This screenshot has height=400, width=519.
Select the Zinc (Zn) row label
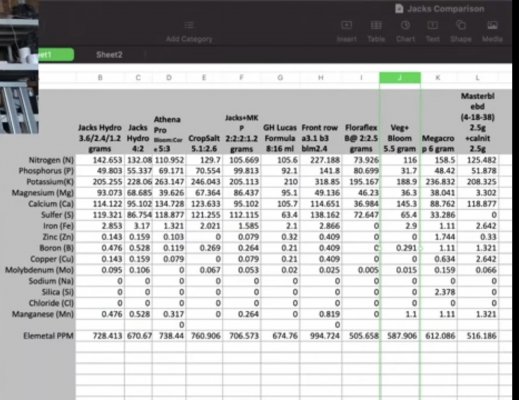(x=58, y=237)
